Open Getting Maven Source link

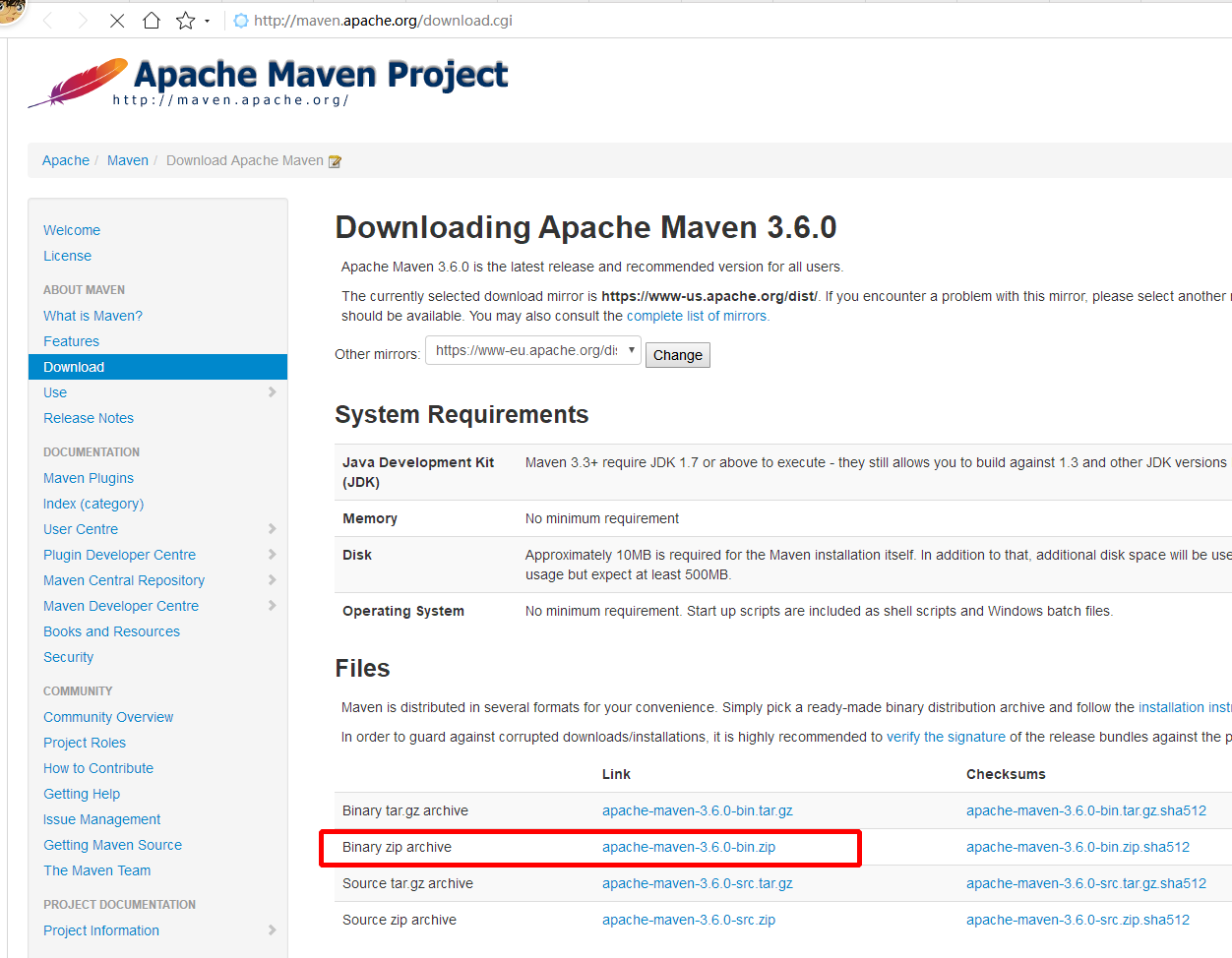pyautogui.click(x=112, y=845)
